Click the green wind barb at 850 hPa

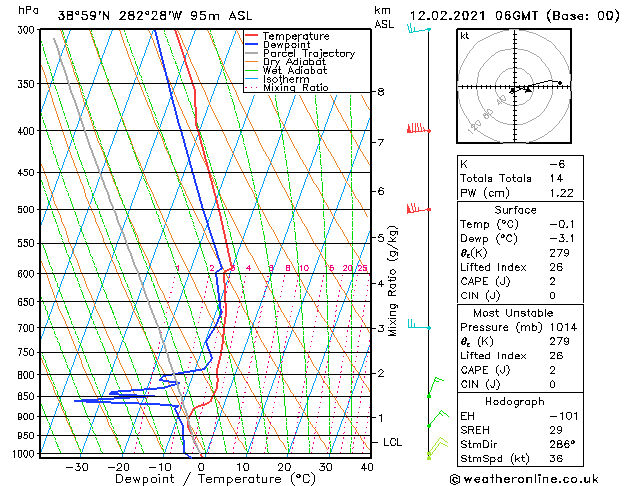pyautogui.click(x=436, y=387)
